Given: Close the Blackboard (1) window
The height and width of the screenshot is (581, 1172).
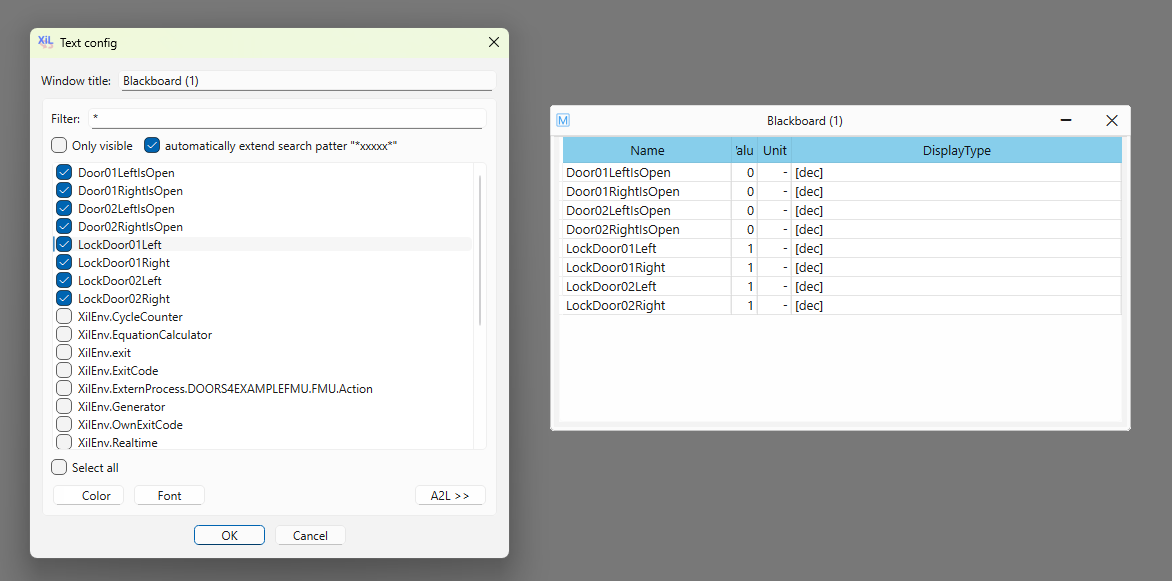Looking at the screenshot, I should click(x=1111, y=120).
